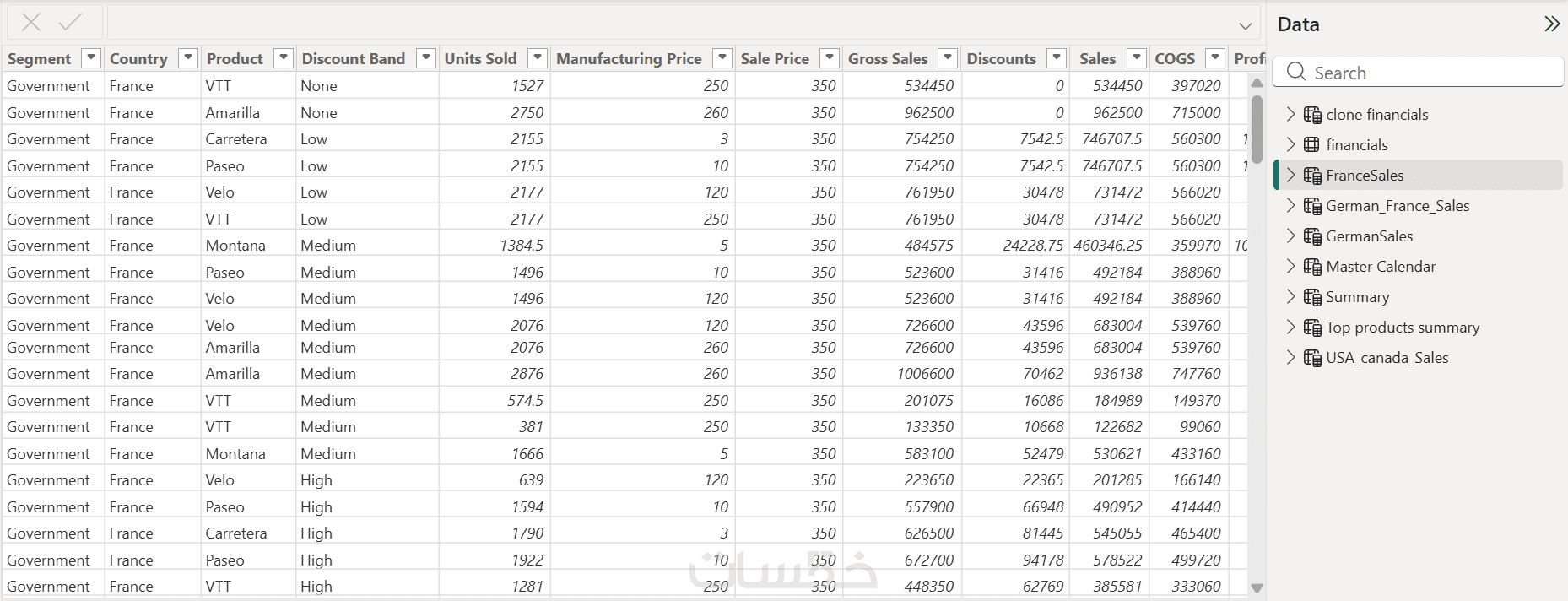Collapse the Data pane with the double chevron

(1551, 24)
